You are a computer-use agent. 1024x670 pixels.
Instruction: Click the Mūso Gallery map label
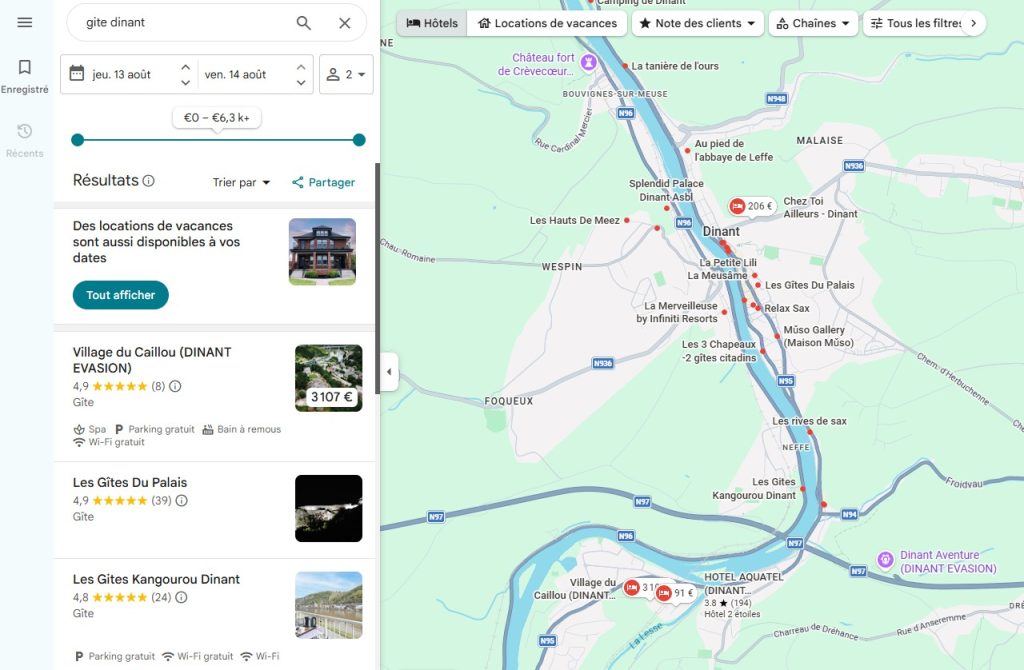[818, 336]
